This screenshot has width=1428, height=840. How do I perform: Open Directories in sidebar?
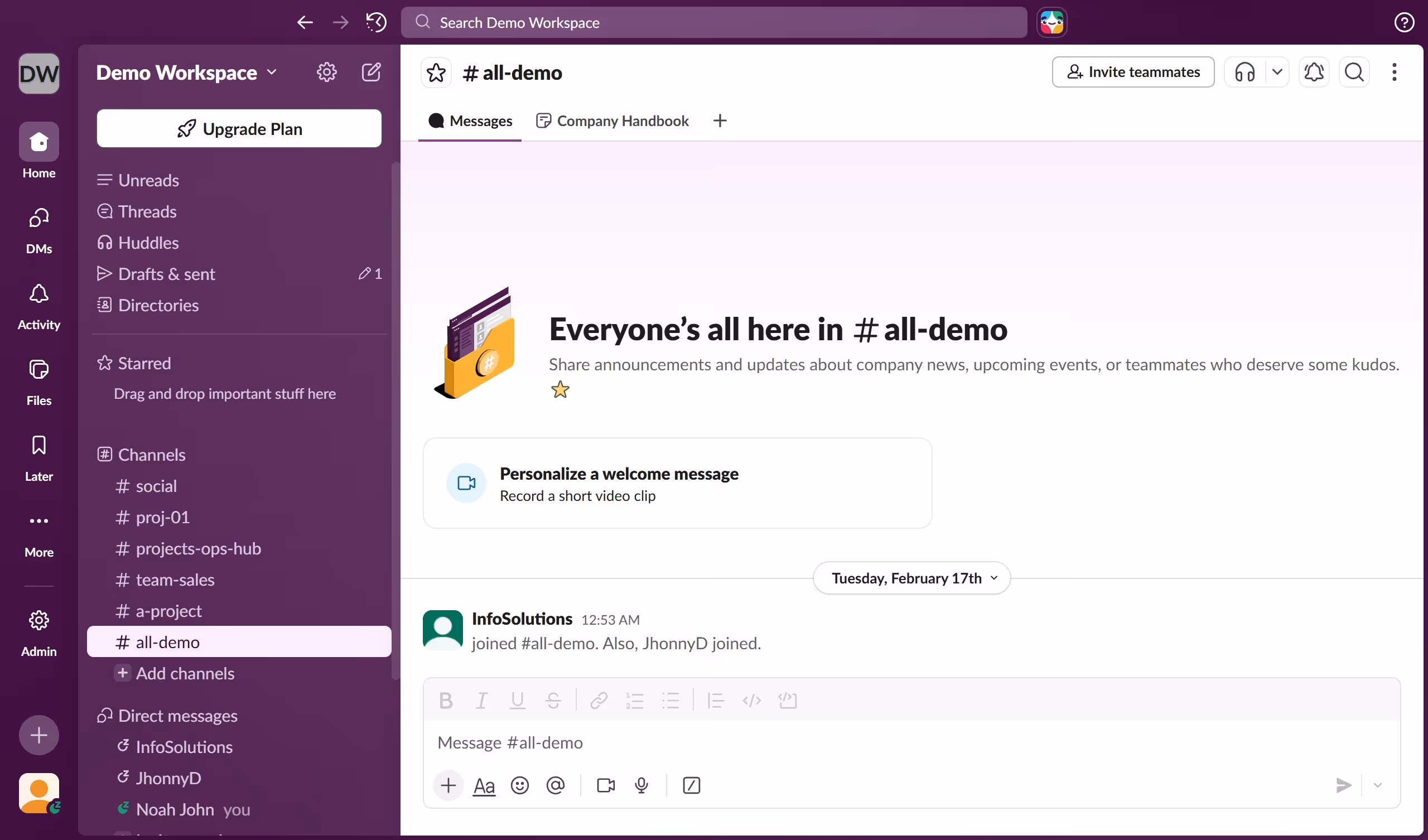[x=239, y=305]
